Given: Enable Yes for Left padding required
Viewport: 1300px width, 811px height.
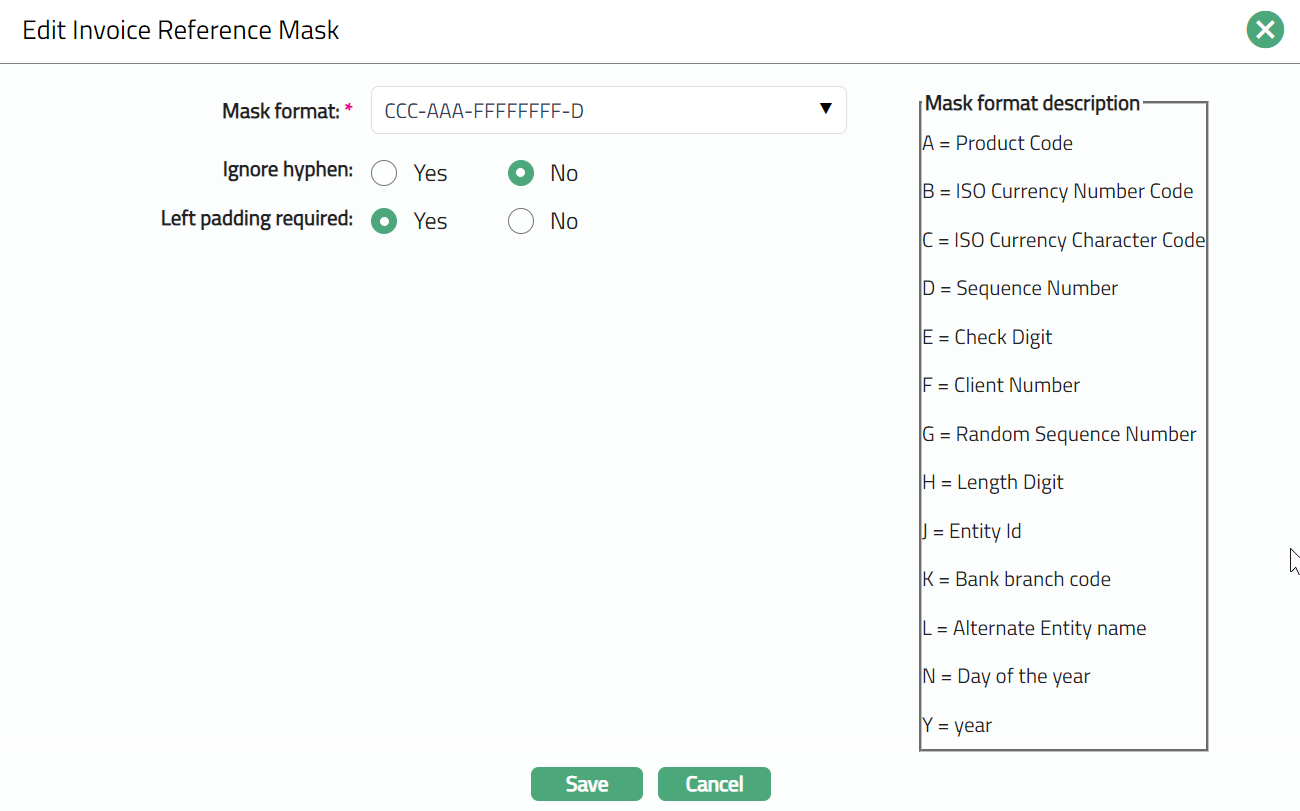Looking at the screenshot, I should click(384, 222).
